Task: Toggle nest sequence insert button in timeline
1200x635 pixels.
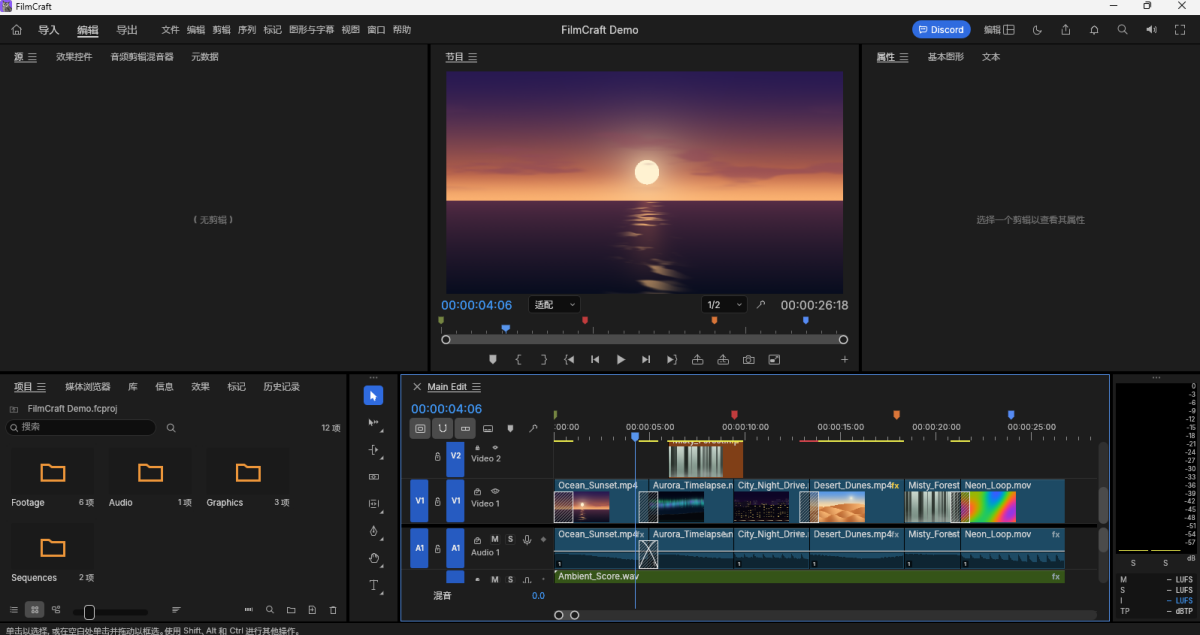Action: 420,428
